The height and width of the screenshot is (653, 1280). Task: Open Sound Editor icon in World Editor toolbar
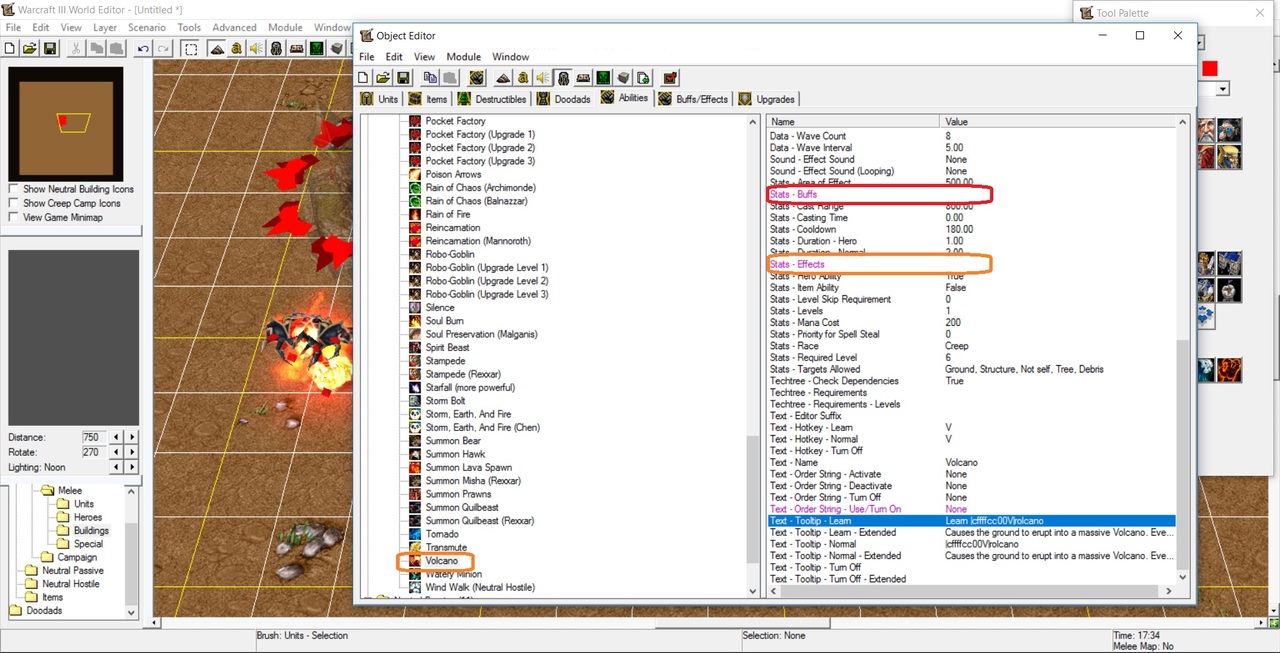click(256, 48)
